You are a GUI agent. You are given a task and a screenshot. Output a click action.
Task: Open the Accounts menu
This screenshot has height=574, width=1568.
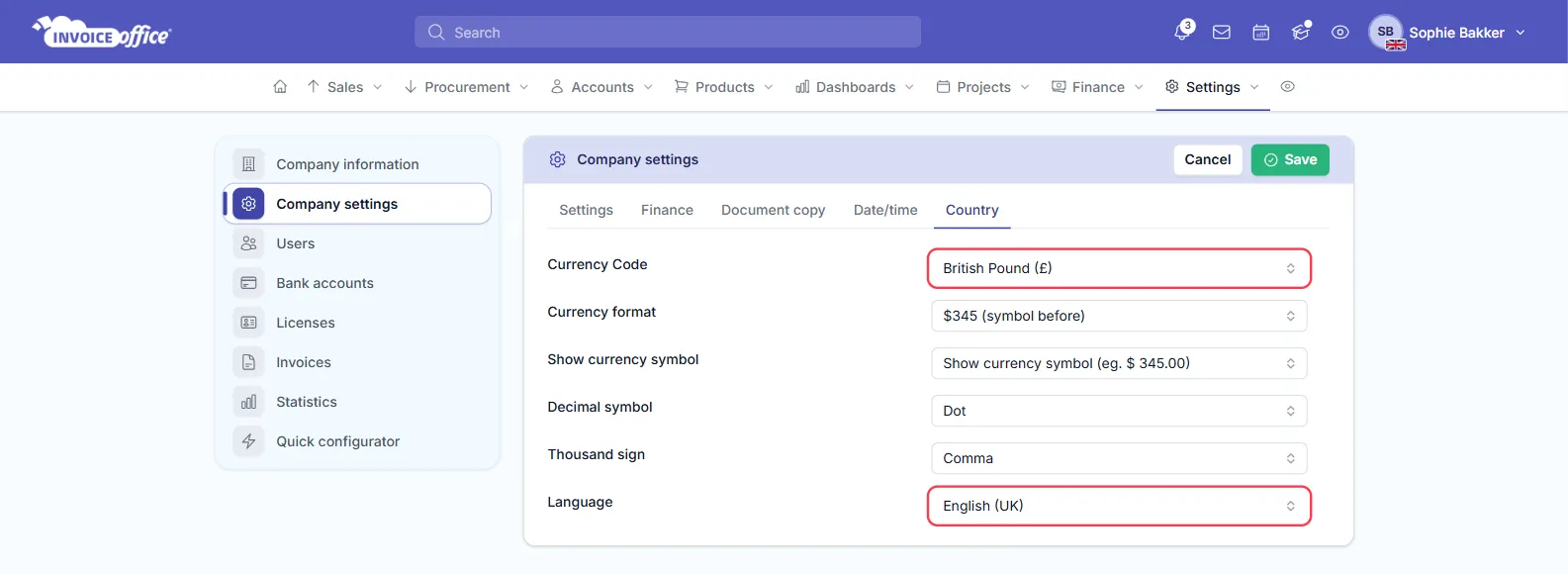click(601, 87)
